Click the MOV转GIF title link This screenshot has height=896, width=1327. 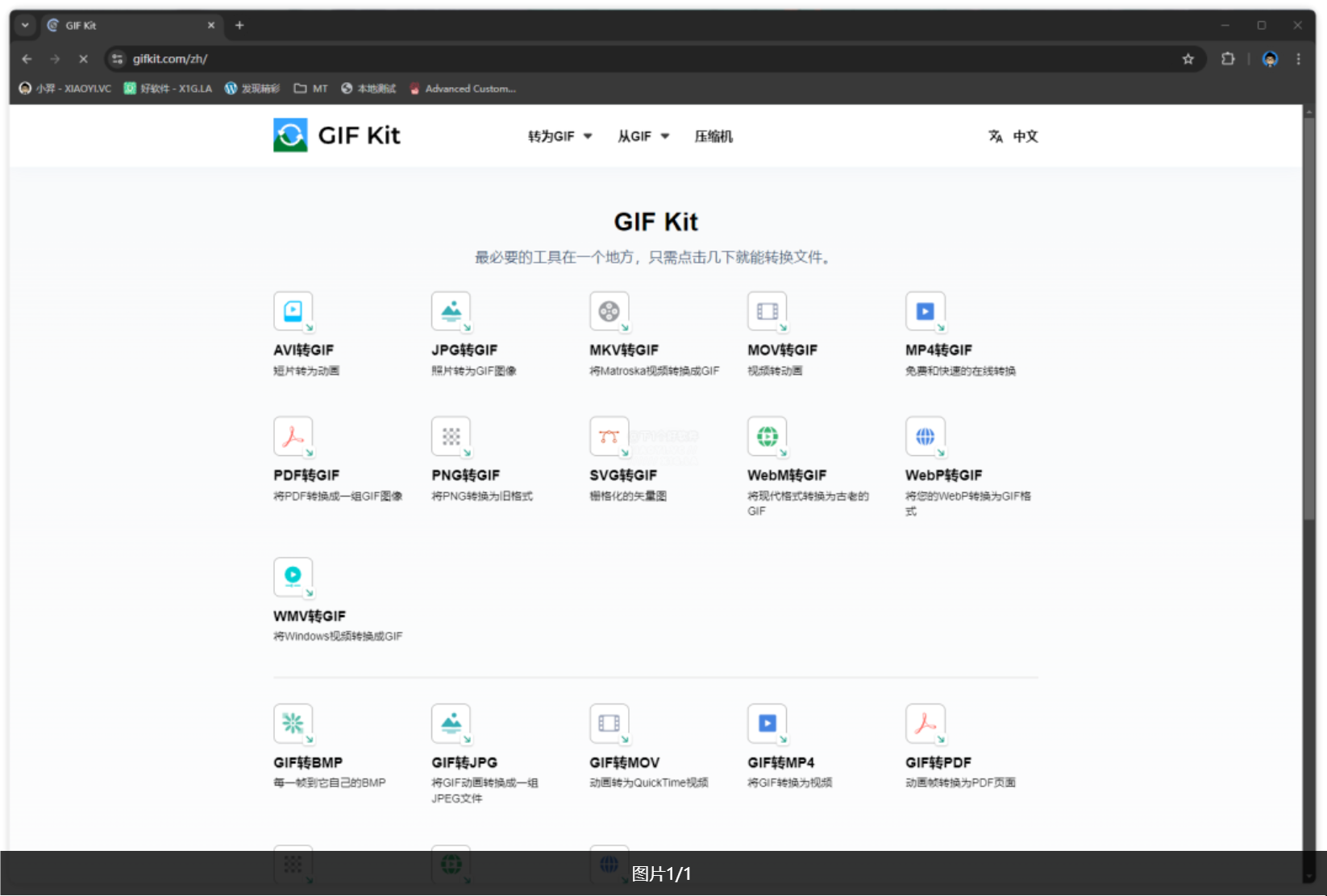[x=782, y=350]
